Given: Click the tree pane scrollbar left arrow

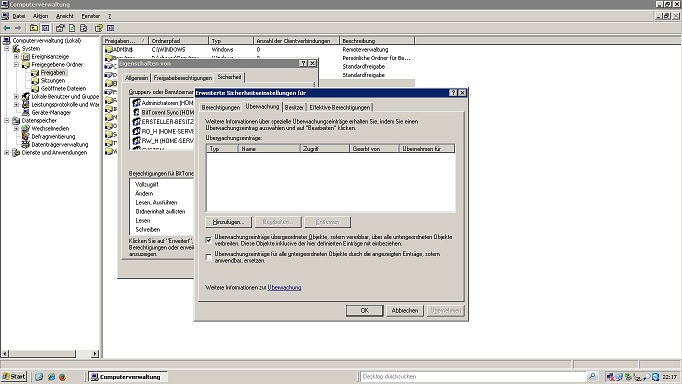Looking at the screenshot, I should pyautogui.click(x=5, y=354).
